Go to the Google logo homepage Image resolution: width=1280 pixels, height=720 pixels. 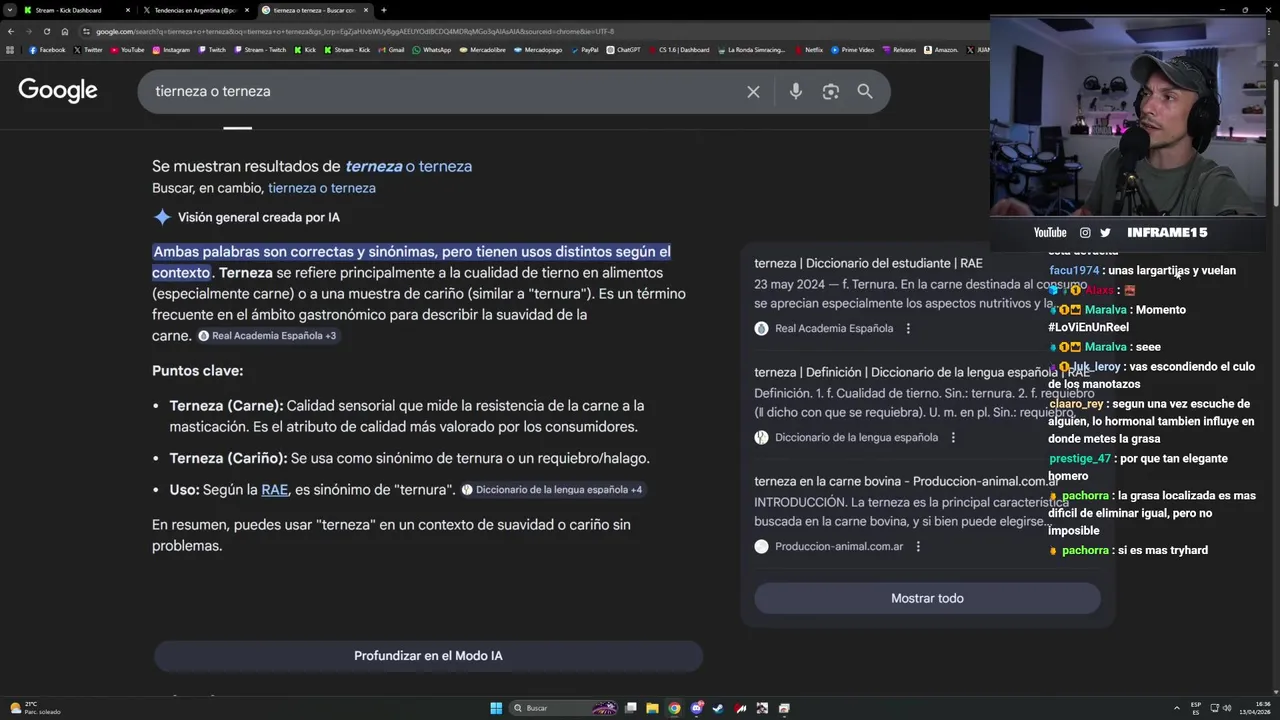(x=58, y=90)
